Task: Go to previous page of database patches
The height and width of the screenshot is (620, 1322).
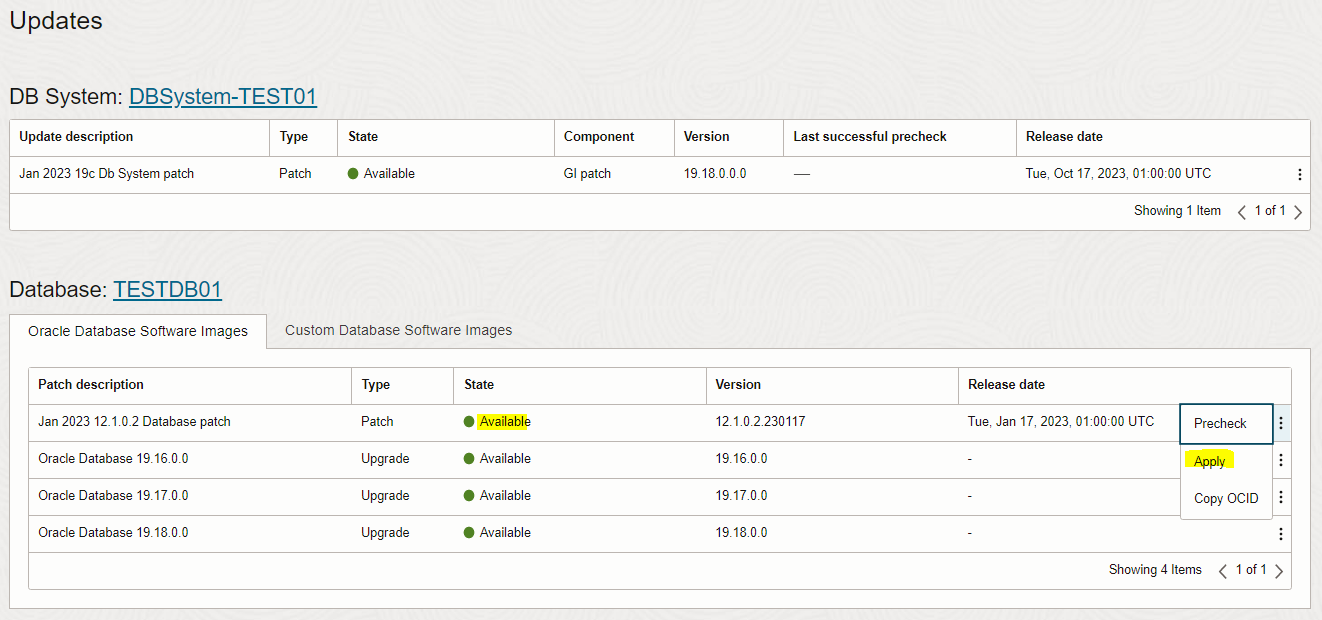Action: 1223,571
